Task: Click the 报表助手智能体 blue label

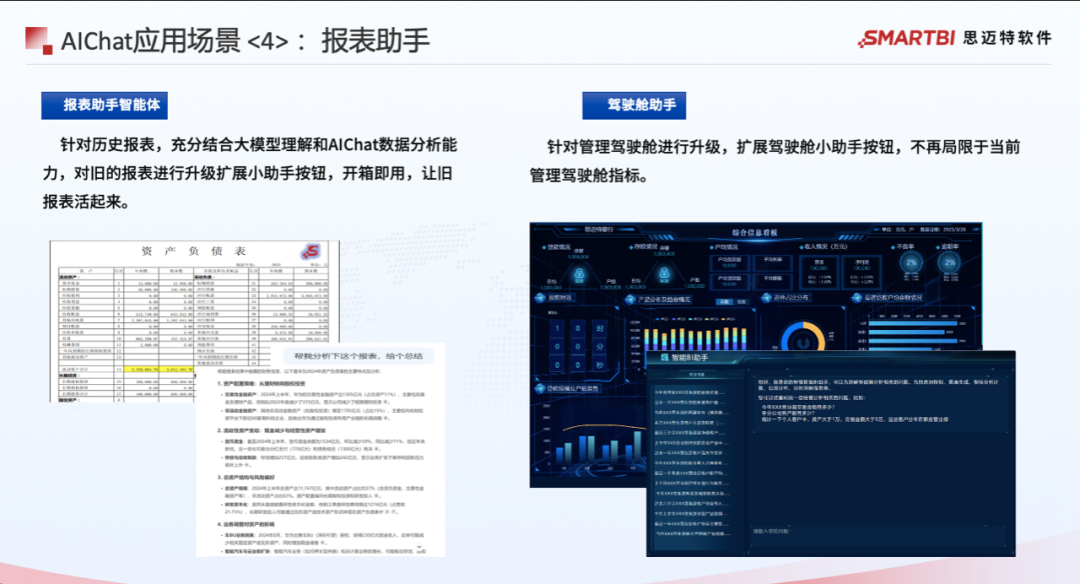Action: pos(104,105)
